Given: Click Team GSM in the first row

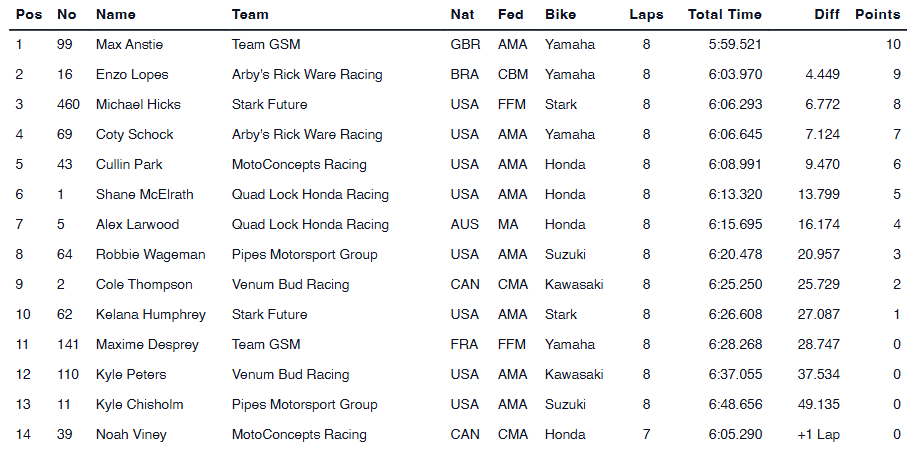Looking at the screenshot, I should pos(265,45).
